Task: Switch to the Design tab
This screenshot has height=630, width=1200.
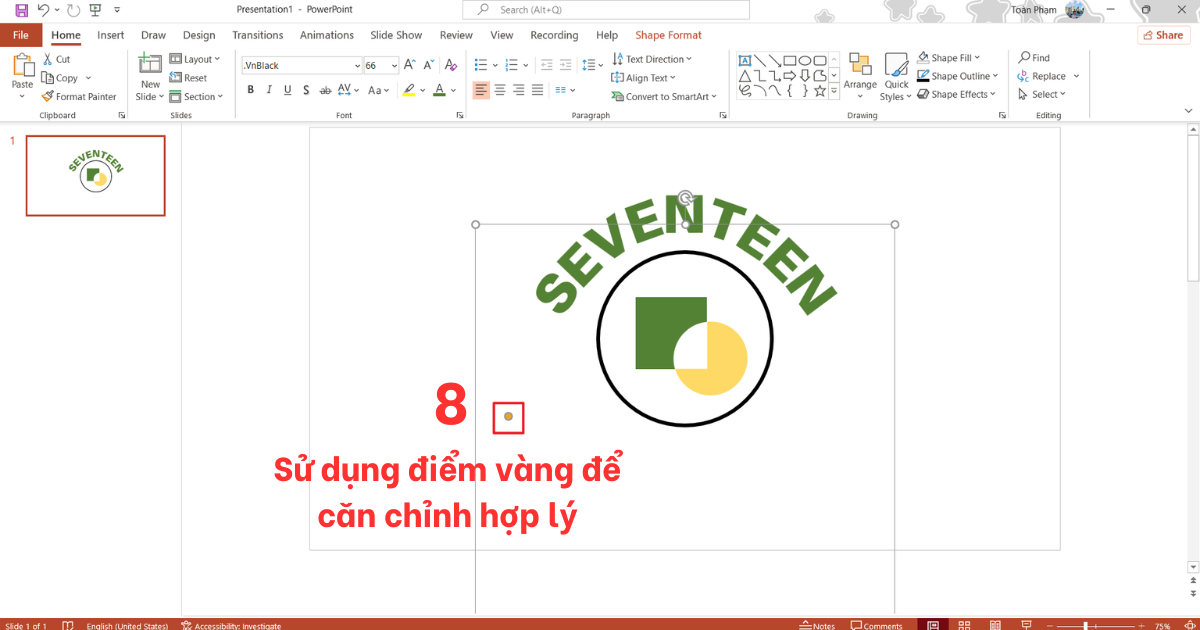Action: point(199,35)
